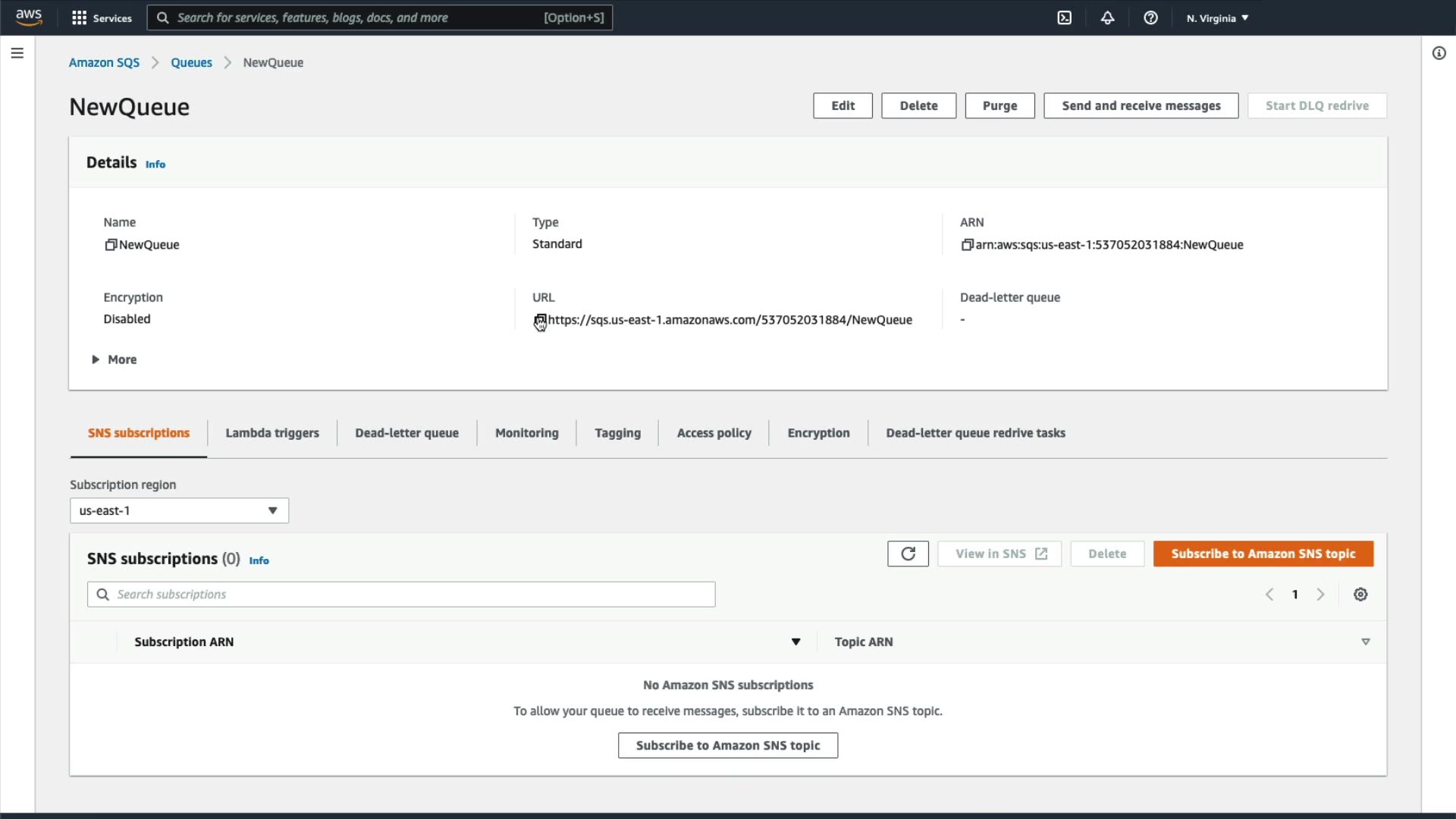
Task: Go to the Queues breadcrumb link
Action: point(191,62)
